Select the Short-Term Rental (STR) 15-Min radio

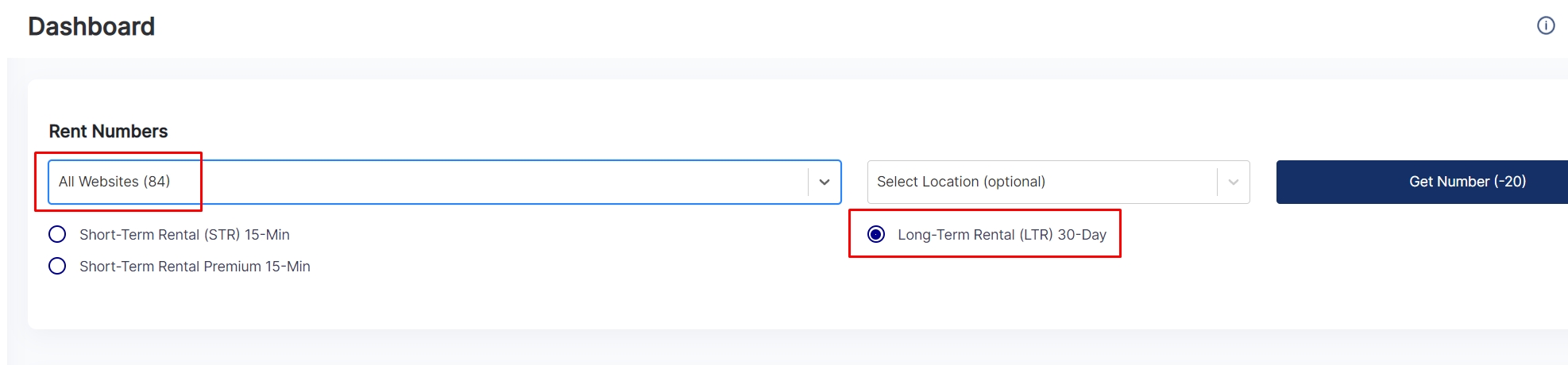pyautogui.click(x=57, y=234)
